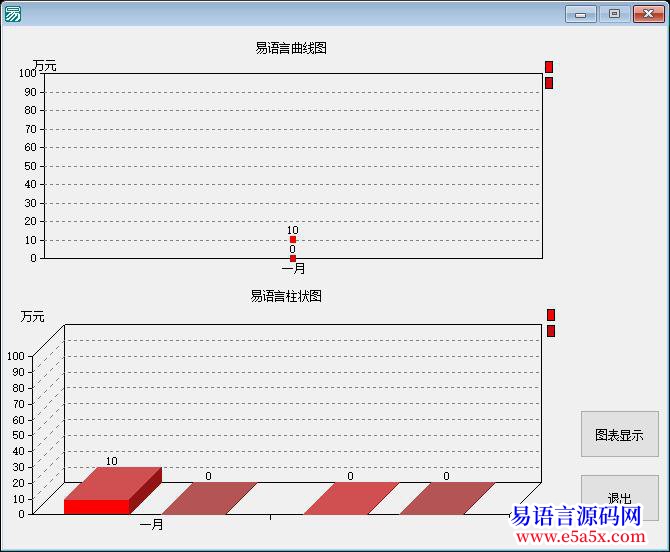
Task: Select the red data point labeled 10
Action: (293, 240)
